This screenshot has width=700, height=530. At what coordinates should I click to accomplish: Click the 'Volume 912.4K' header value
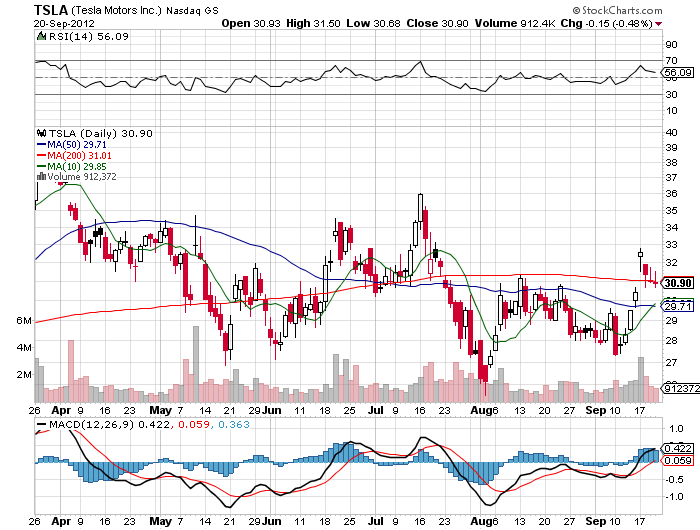pos(515,24)
